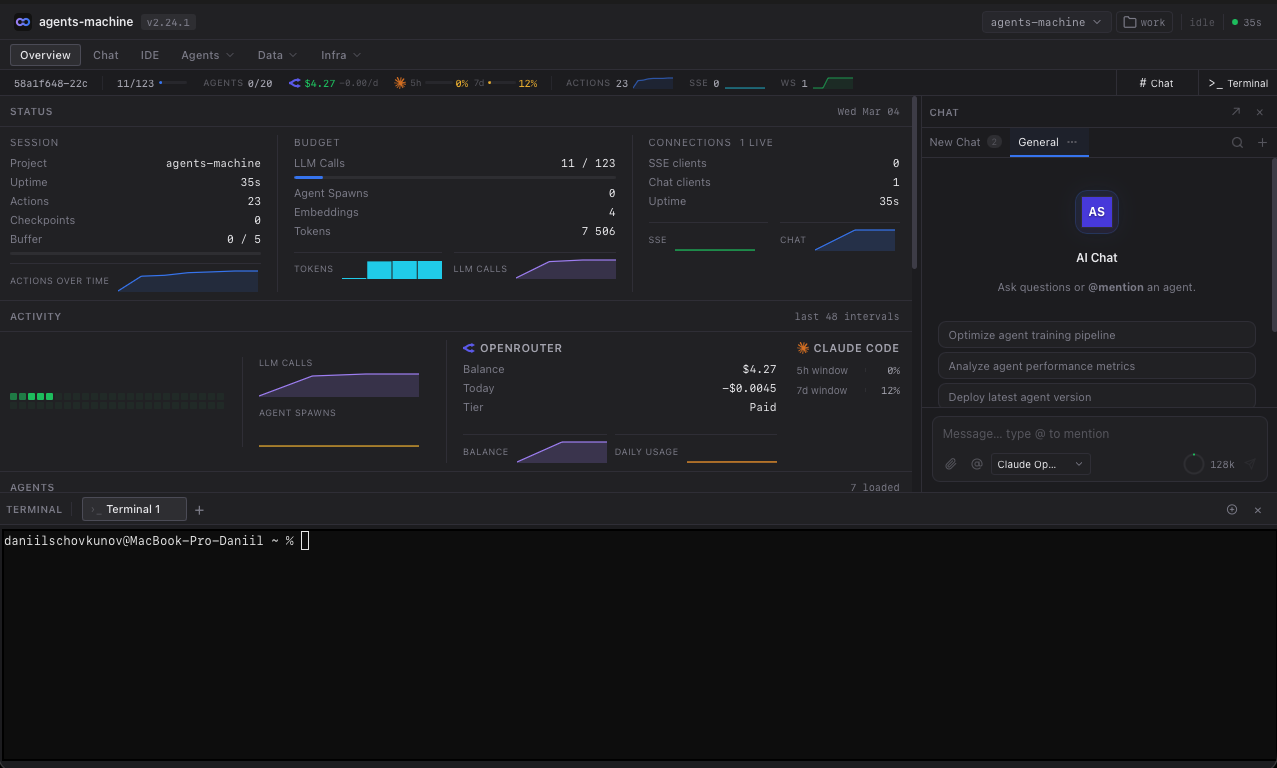This screenshot has height=768, width=1277.
Task: Select the New Chat tab
Action: (x=955, y=142)
